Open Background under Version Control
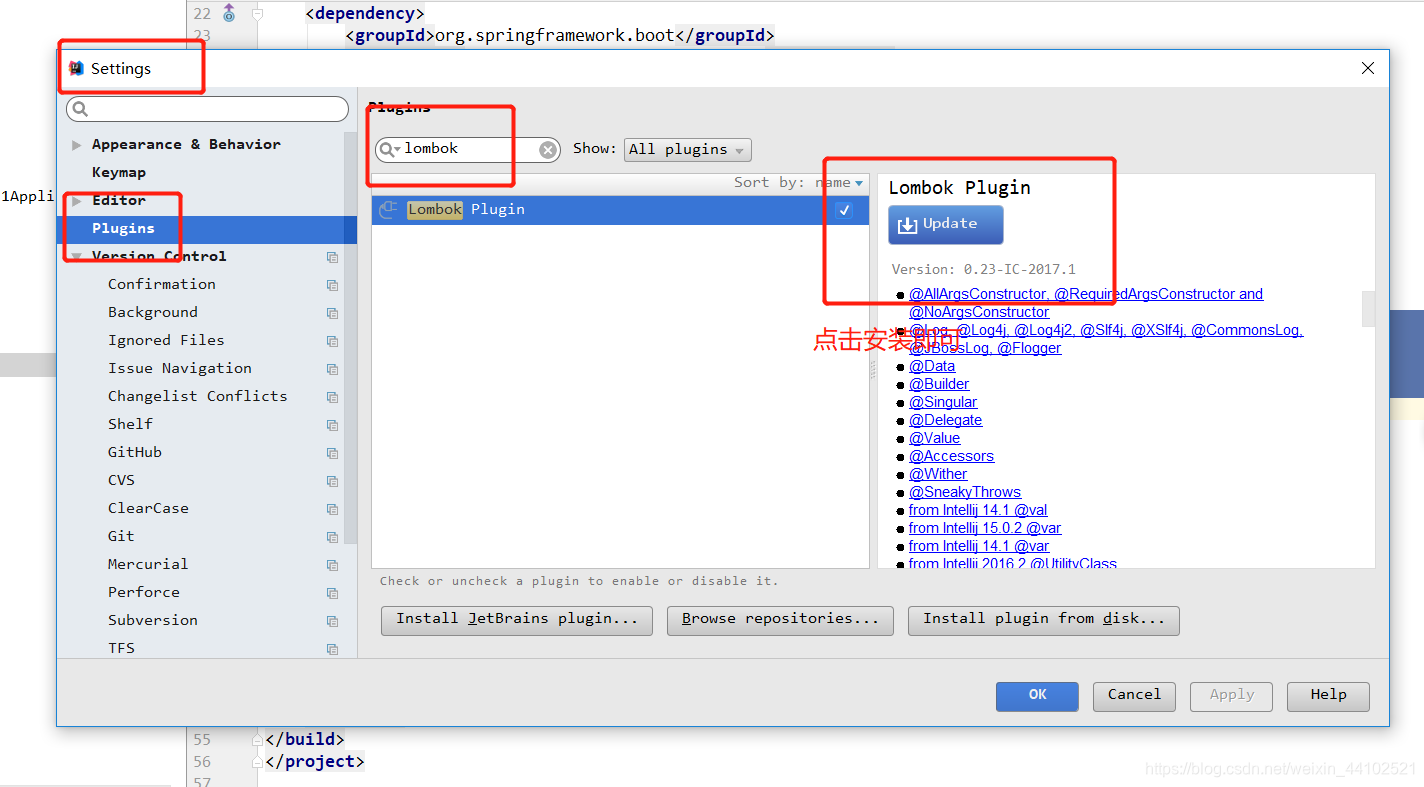The width and height of the screenshot is (1424, 787). pos(153,313)
